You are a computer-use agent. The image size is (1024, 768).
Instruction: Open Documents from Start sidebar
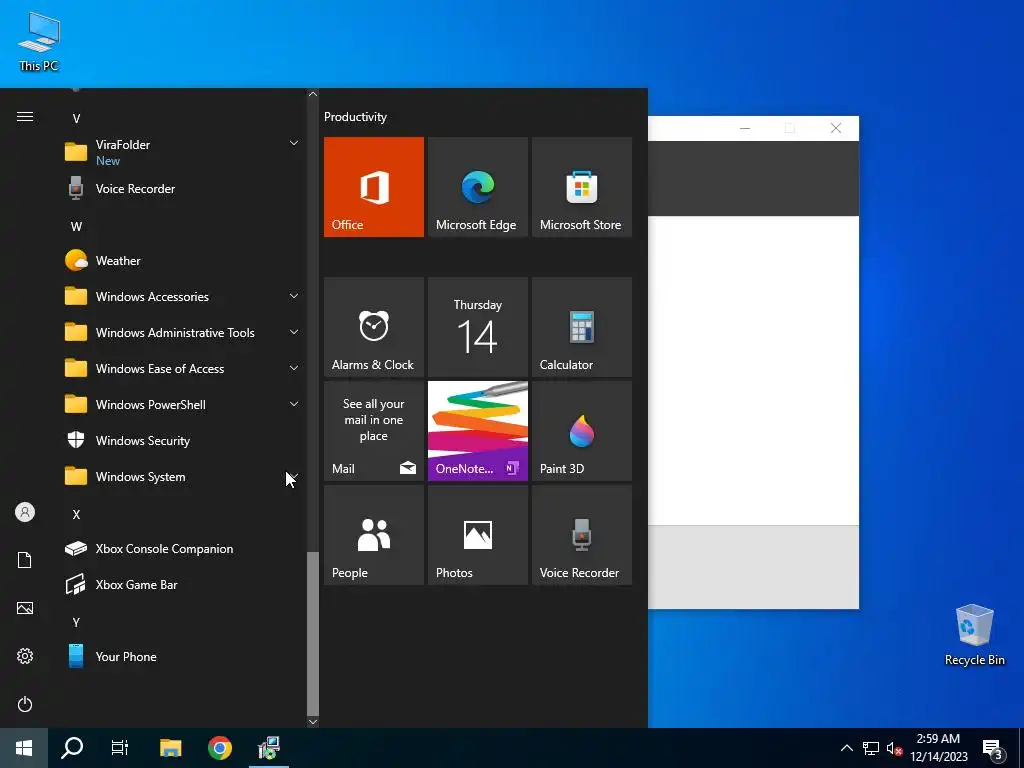(25, 560)
